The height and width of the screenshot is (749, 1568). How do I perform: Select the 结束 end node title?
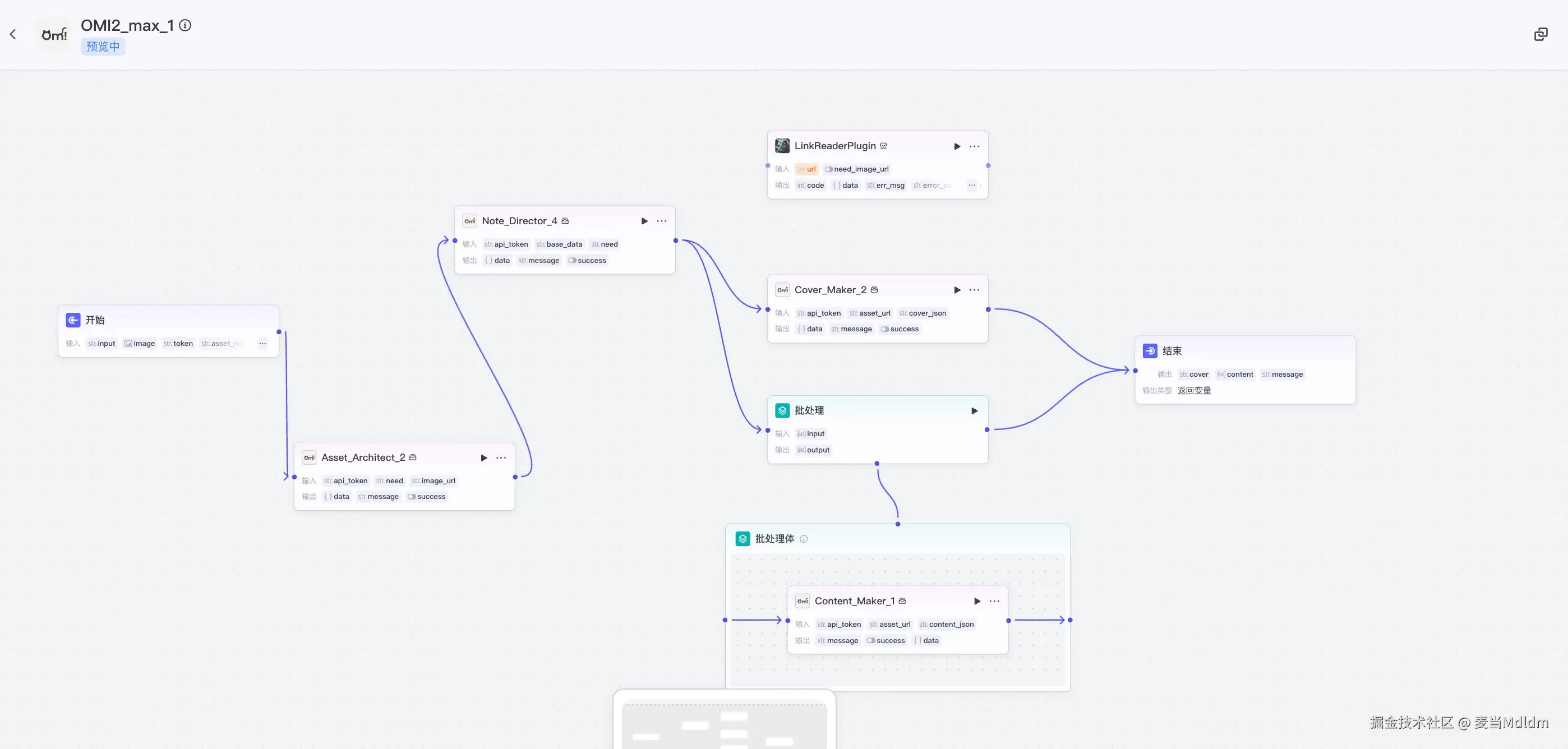point(1172,351)
